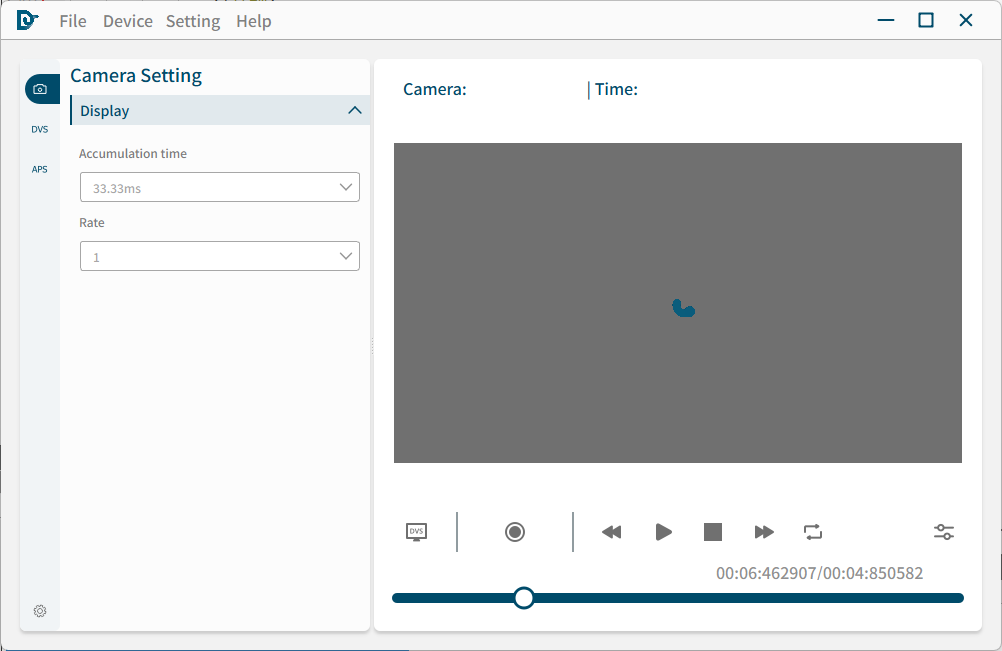The width and height of the screenshot is (1002, 651).
Task: Open the Rate dropdown
Action: [219, 257]
